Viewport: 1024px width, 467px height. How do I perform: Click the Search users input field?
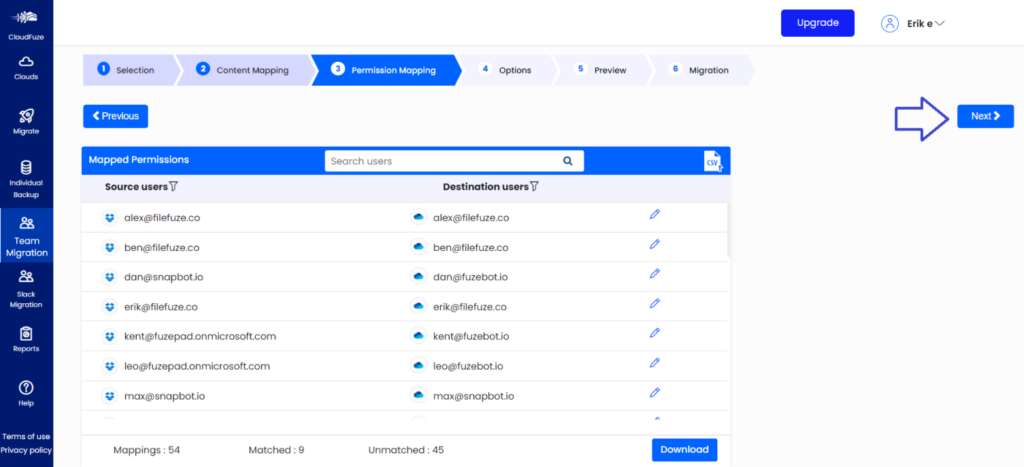point(440,161)
